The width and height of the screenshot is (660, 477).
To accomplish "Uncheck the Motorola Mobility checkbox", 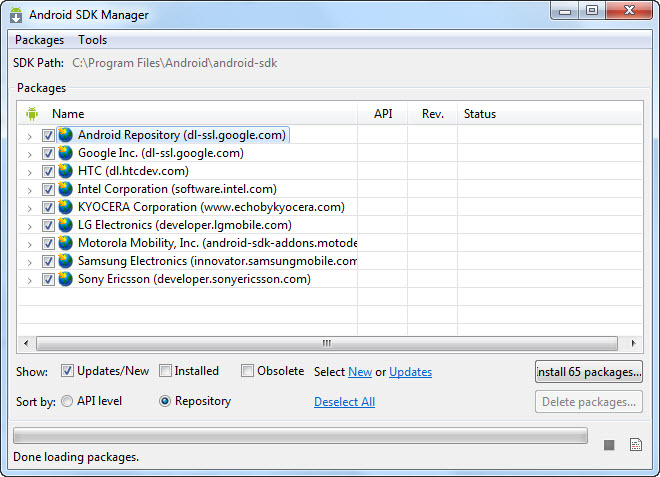I will 48,243.
